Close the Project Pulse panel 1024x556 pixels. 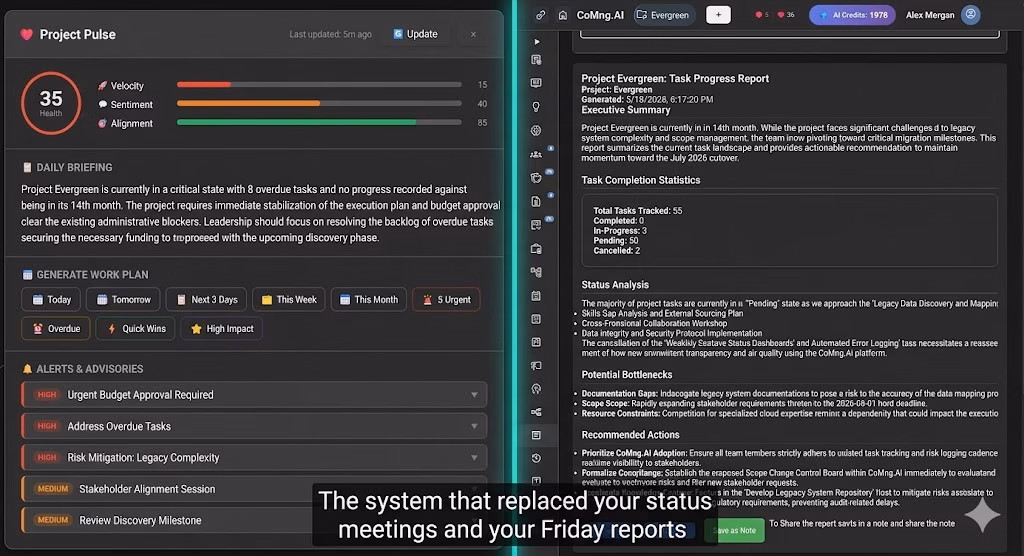[x=473, y=34]
